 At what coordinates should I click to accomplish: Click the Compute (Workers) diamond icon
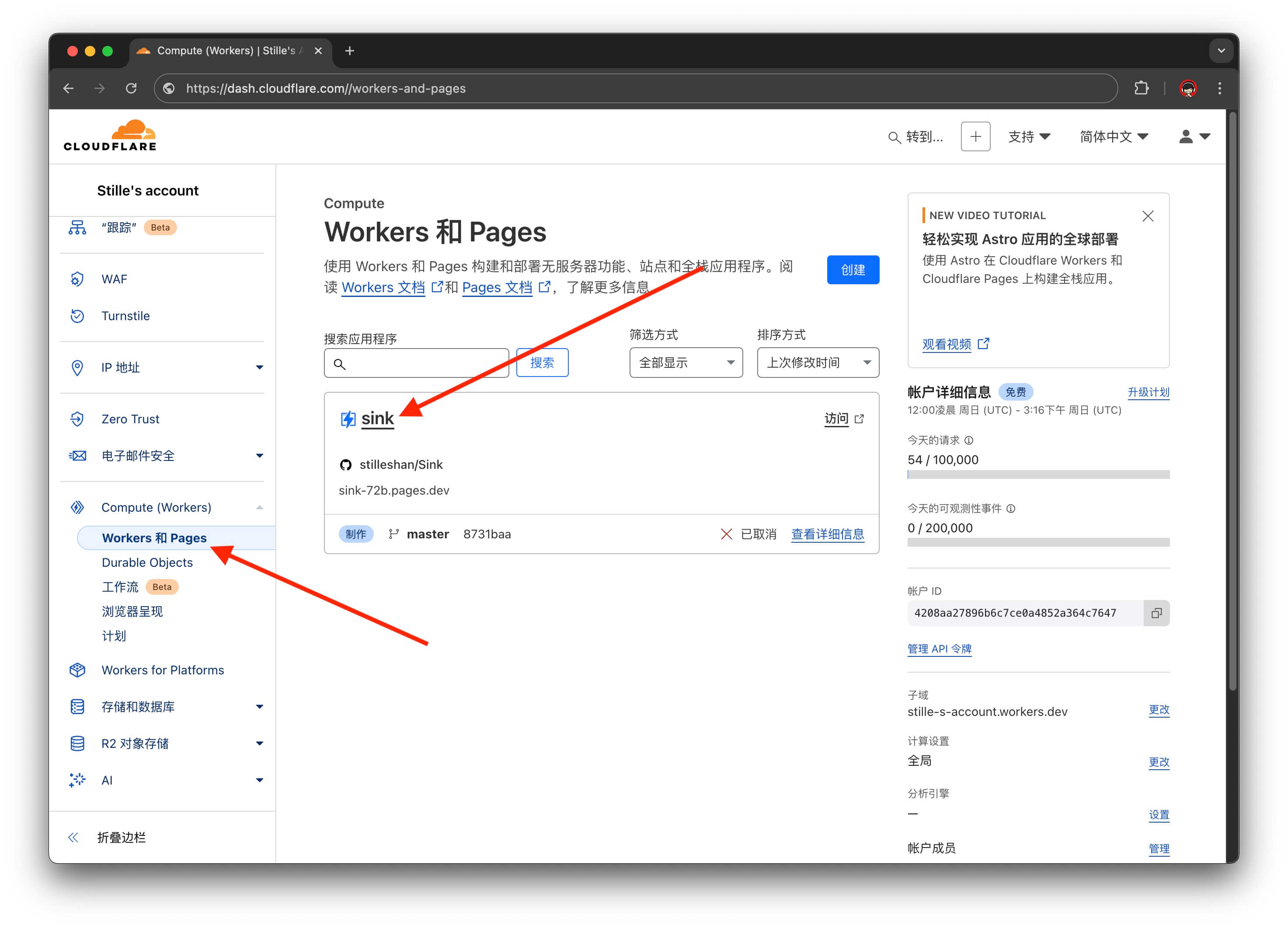tap(77, 507)
